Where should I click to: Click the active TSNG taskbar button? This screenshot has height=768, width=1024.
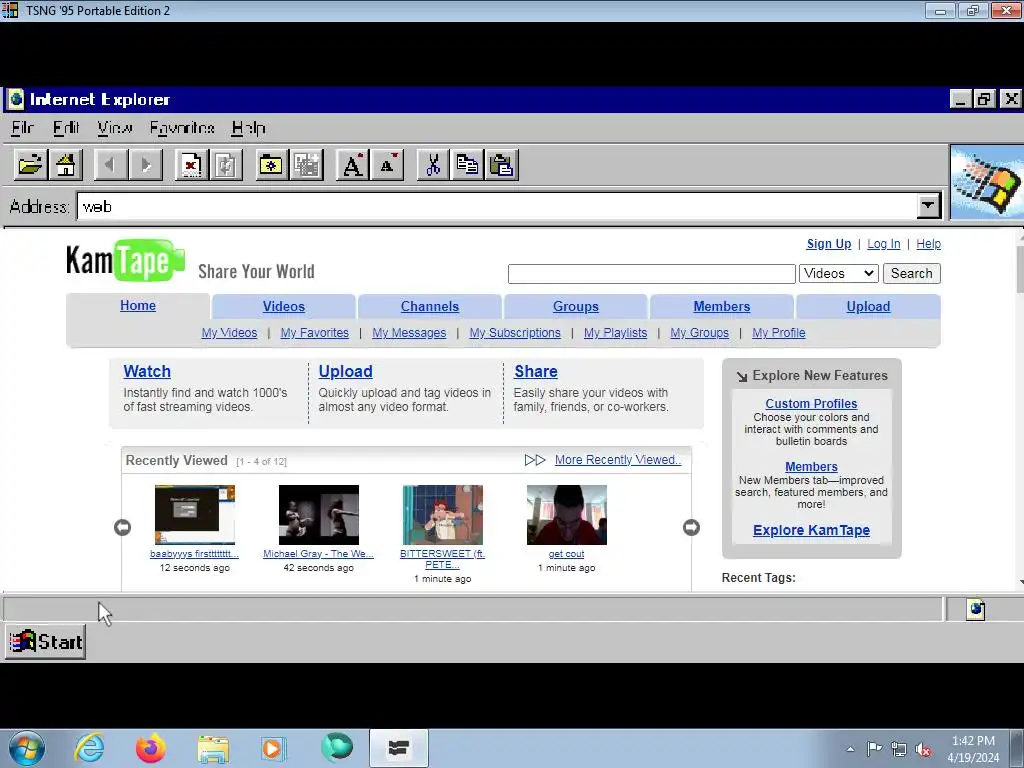point(398,748)
